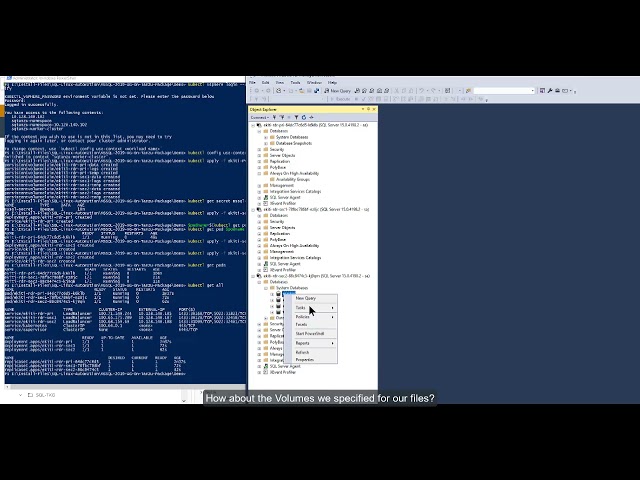This screenshot has height=480, width=640.
Task: Toggle auto-hide pin on Object Explorer panel
Action: (368, 109)
